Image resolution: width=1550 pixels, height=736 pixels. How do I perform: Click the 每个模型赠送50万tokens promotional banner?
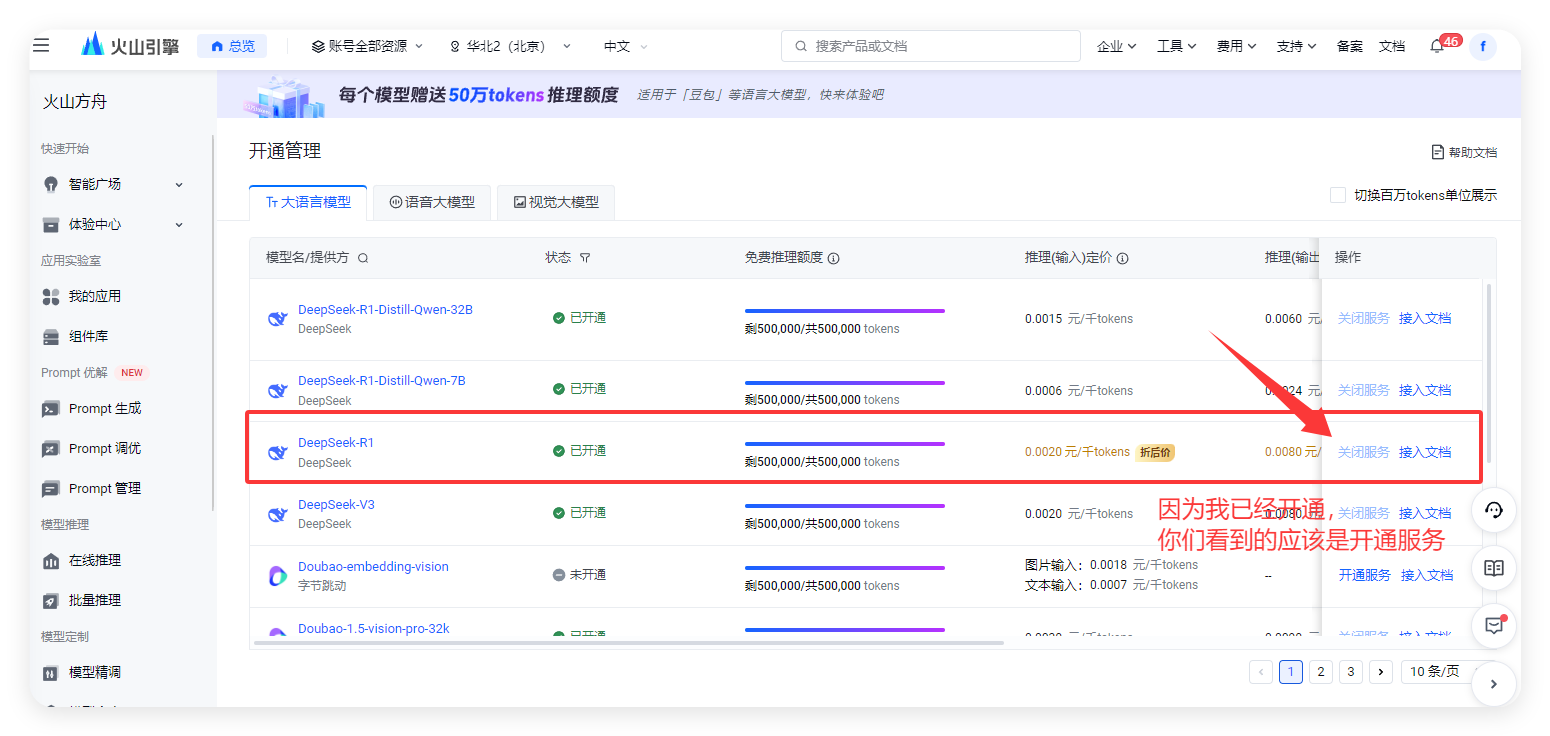(869, 94)
